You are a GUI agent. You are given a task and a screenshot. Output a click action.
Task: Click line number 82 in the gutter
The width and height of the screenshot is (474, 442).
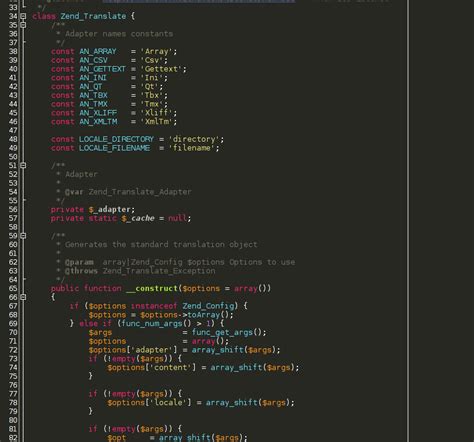[13, 438]
